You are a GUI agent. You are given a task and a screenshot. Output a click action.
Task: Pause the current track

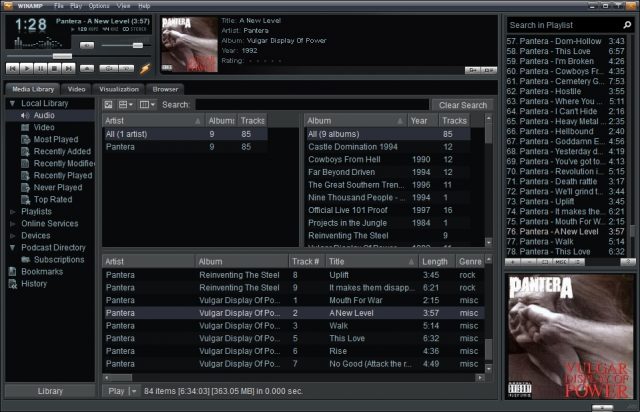pyautogui.click(x=41, y=69)
